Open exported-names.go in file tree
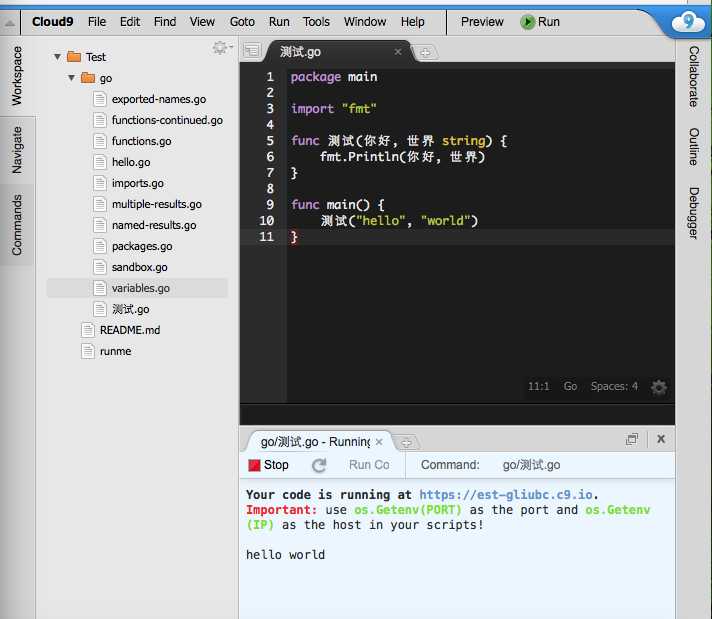Screen dimensions: 712x619 click(159, 99)
